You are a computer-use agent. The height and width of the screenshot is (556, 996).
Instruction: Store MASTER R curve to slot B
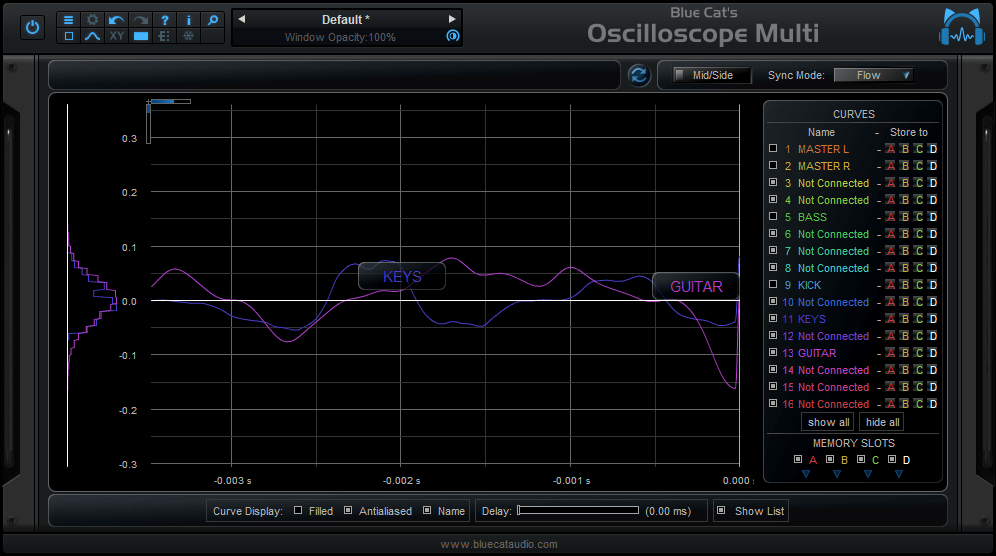(905, 166)
